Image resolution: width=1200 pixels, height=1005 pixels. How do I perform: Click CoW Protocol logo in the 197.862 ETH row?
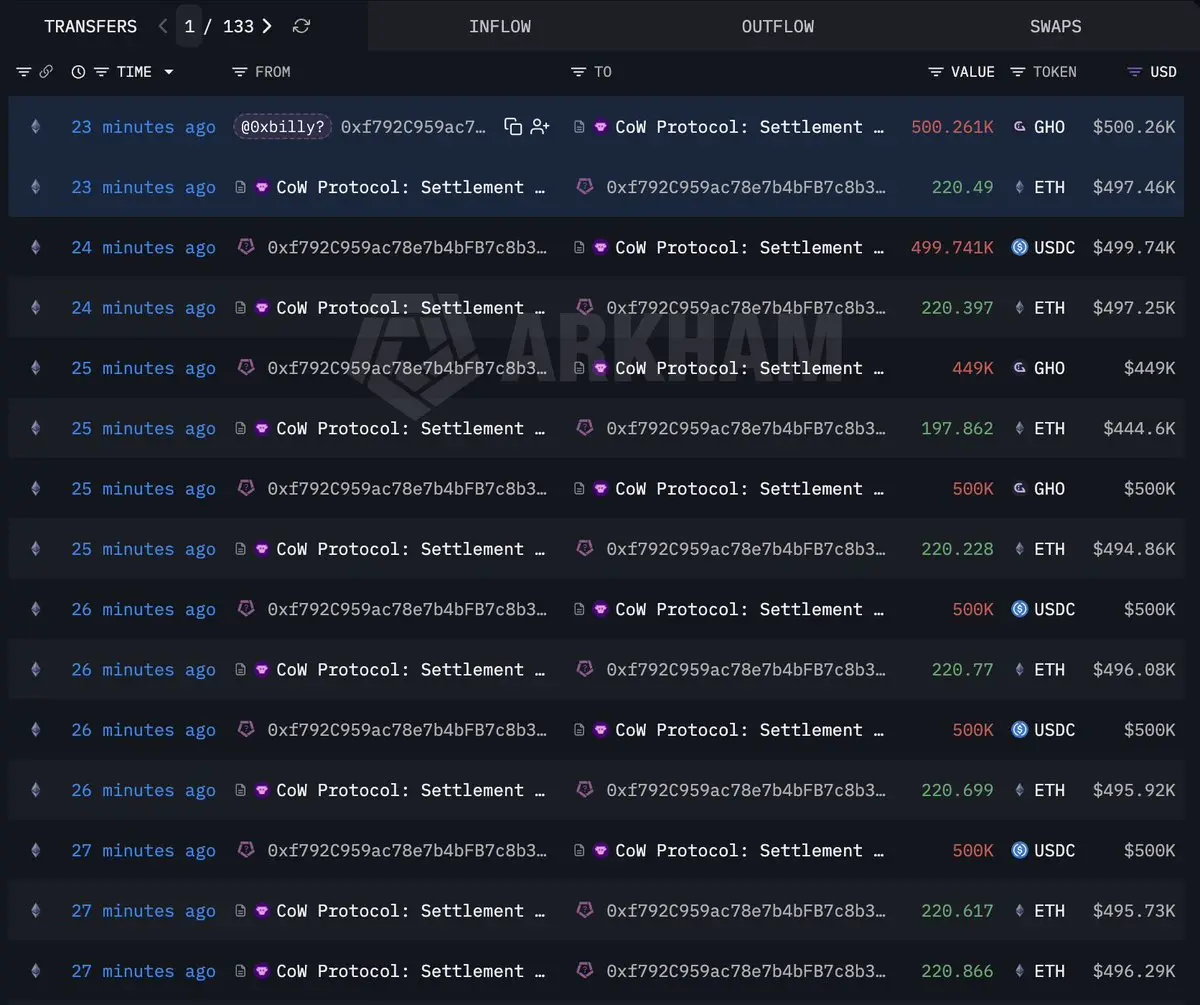[x=261, y=428]
